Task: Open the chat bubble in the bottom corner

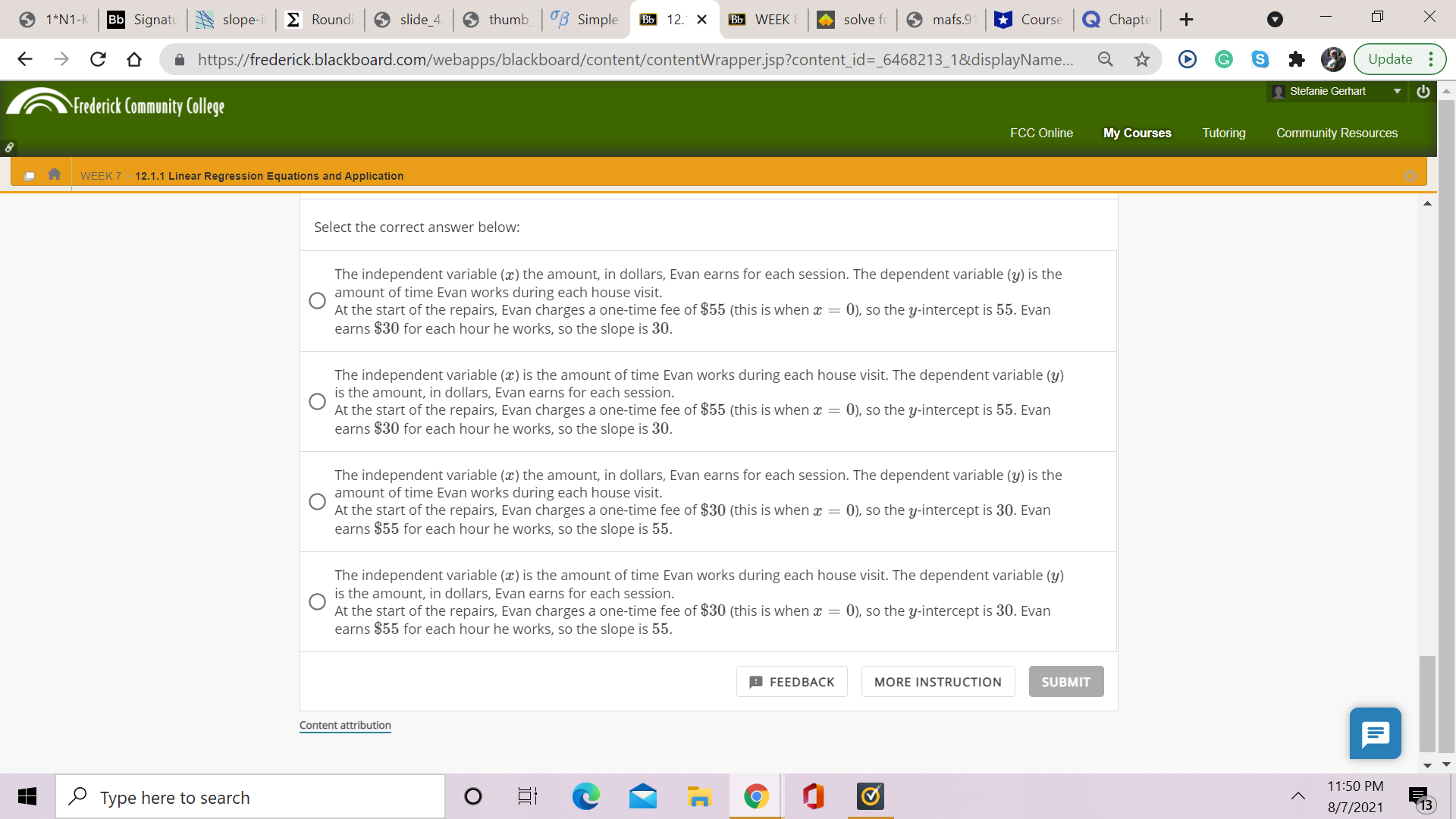Action: coord(1375,733)
